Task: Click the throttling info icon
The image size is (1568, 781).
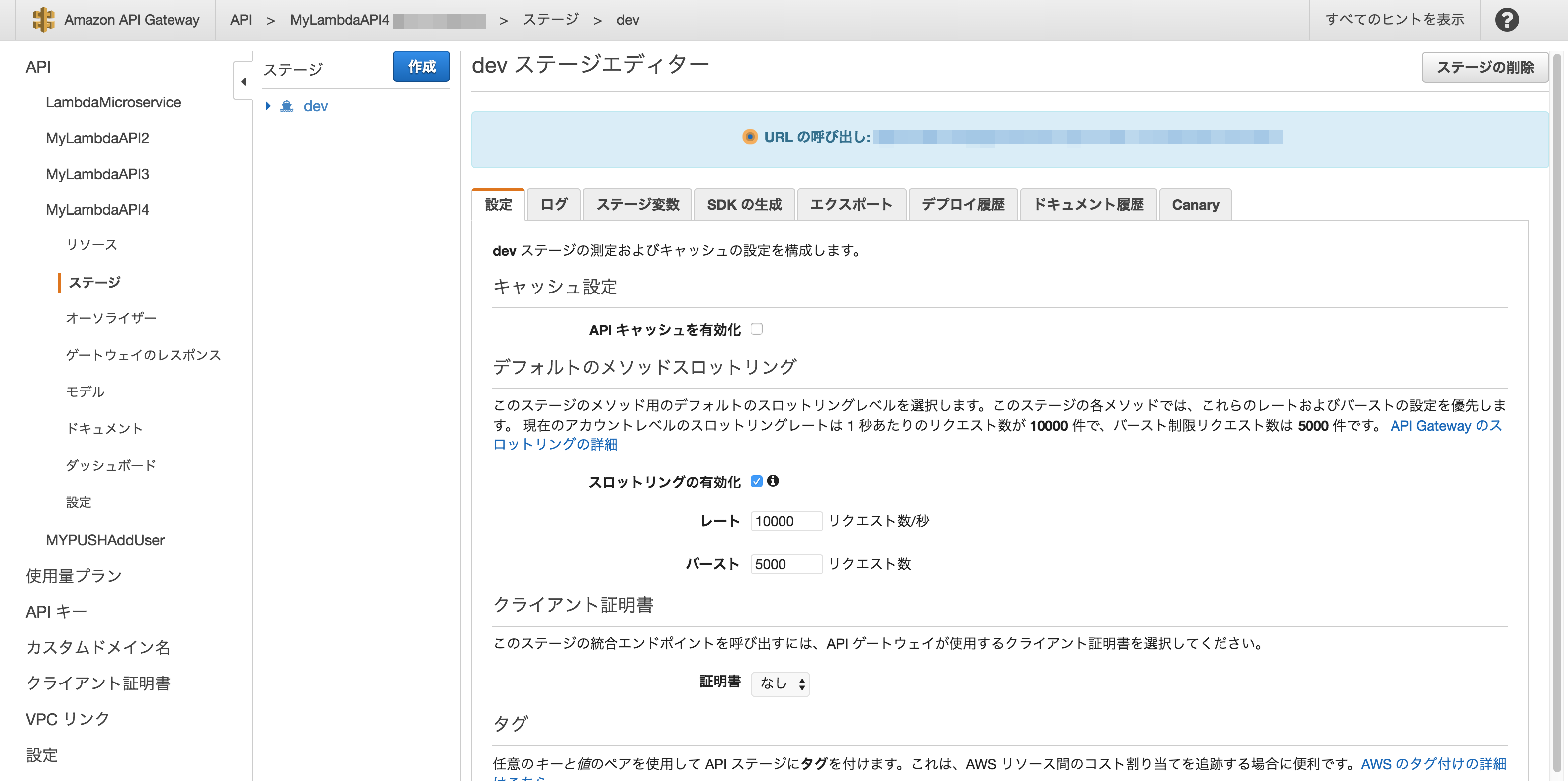Action: tap(773, 481)
